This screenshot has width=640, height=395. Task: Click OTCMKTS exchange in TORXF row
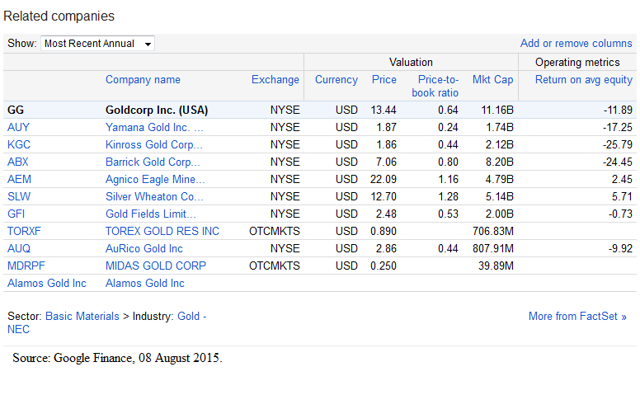[274, 231]
